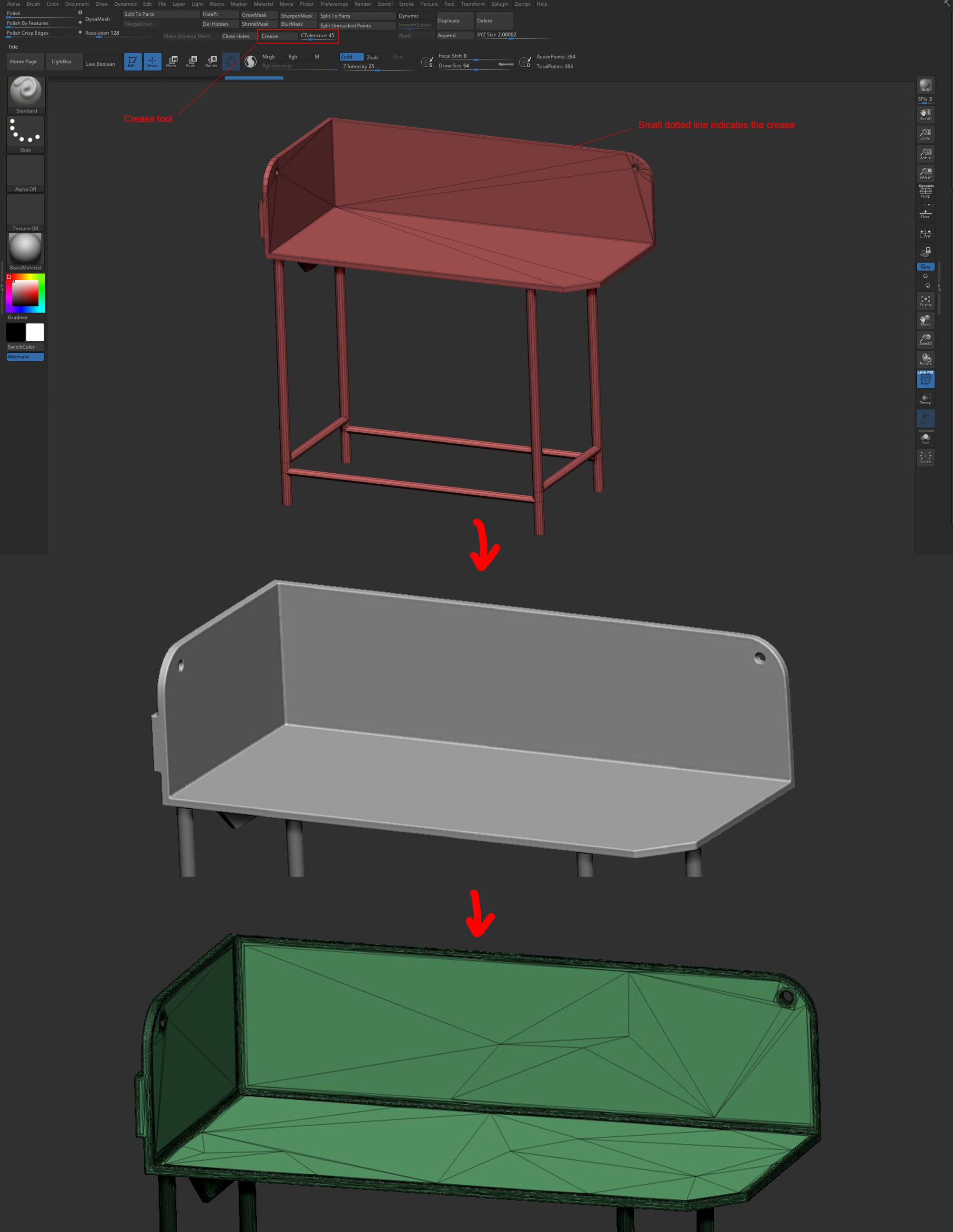
Task: Click the Frame view icon
Action: 925,301
